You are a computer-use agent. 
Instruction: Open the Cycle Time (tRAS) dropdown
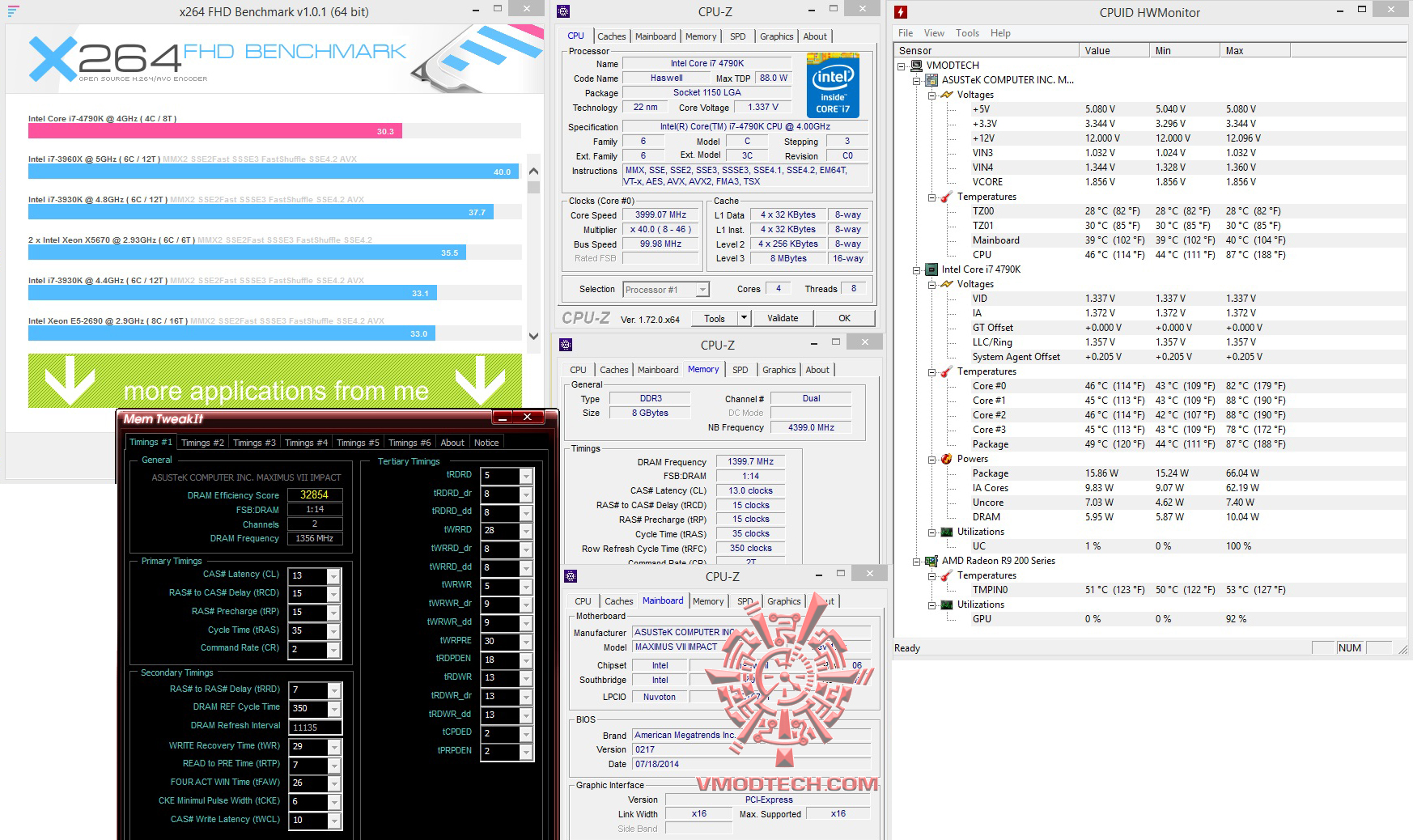pyautogui.click(x=333, y=631)
